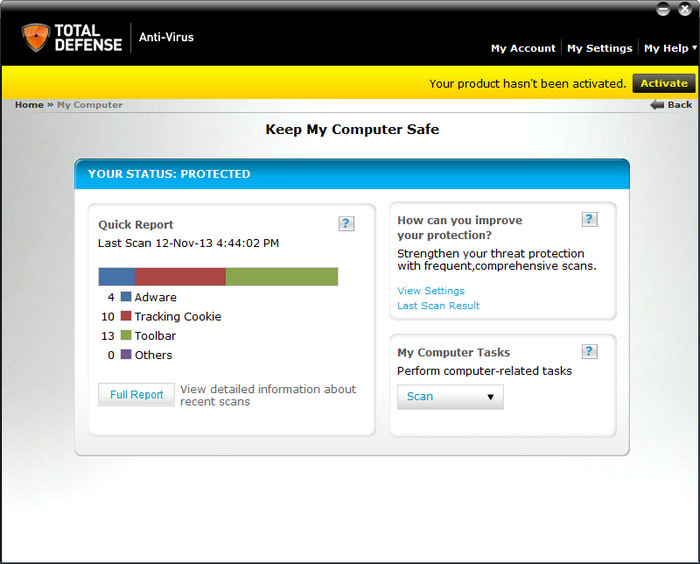Minimize the Total Defense window

click(663, 9)
